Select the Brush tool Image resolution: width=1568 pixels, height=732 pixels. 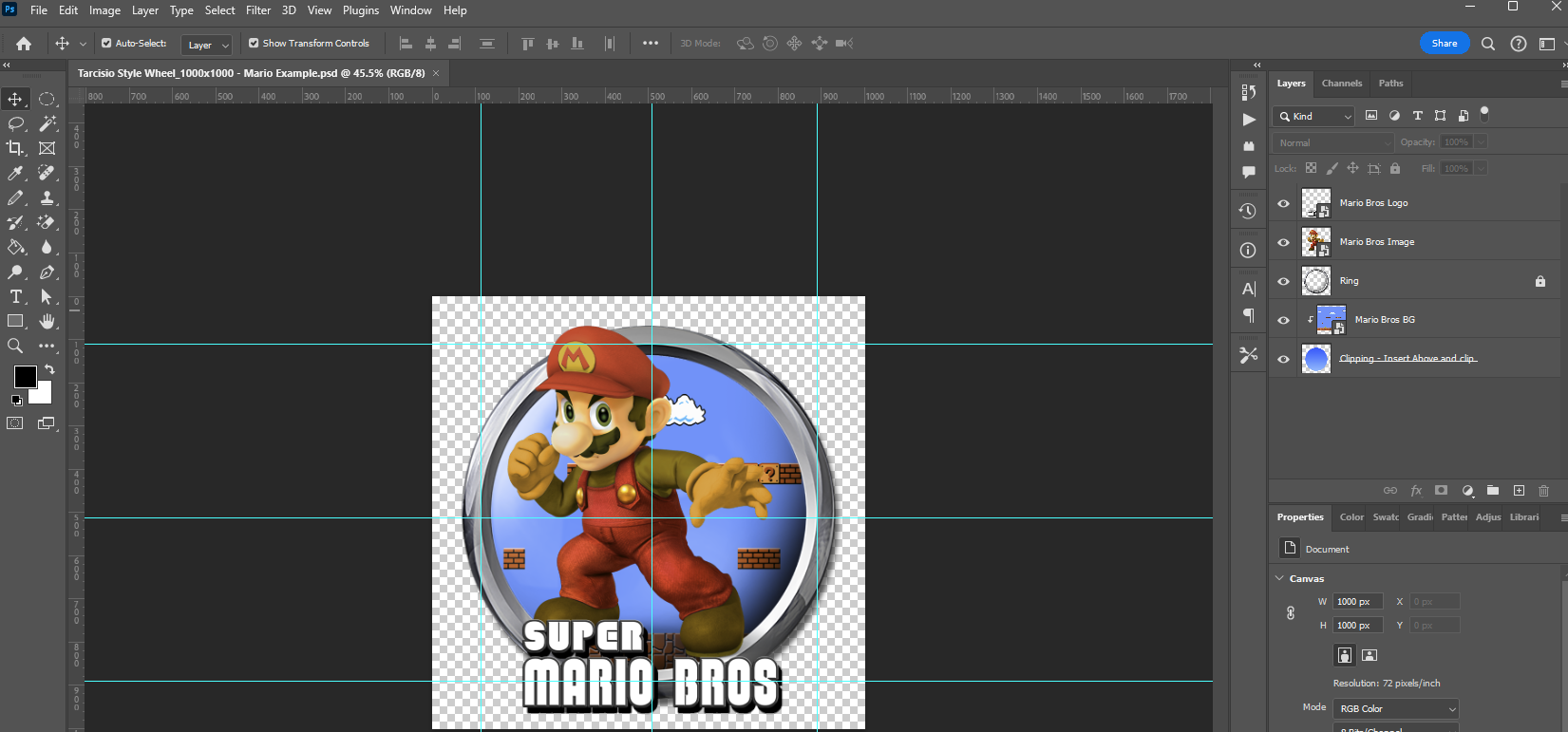pyautogui.click(x=15, y=197)
